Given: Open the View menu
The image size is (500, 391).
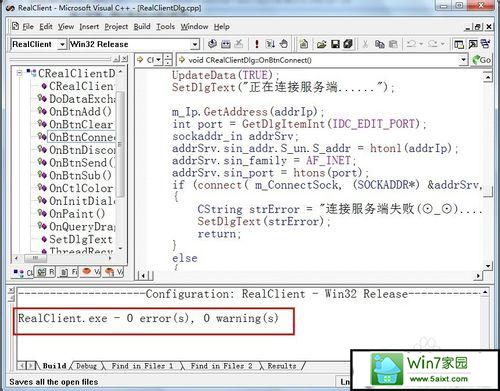Looking at the screenshot, I should pyautogui.click(x=66, y=27).
